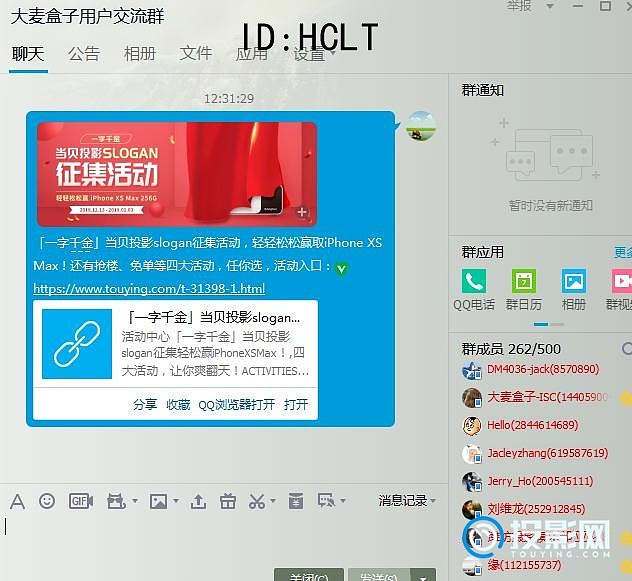Search group members magnifier icon
Image resolution: width=632 pixels, height=581 pixels.
pos(627,348)
